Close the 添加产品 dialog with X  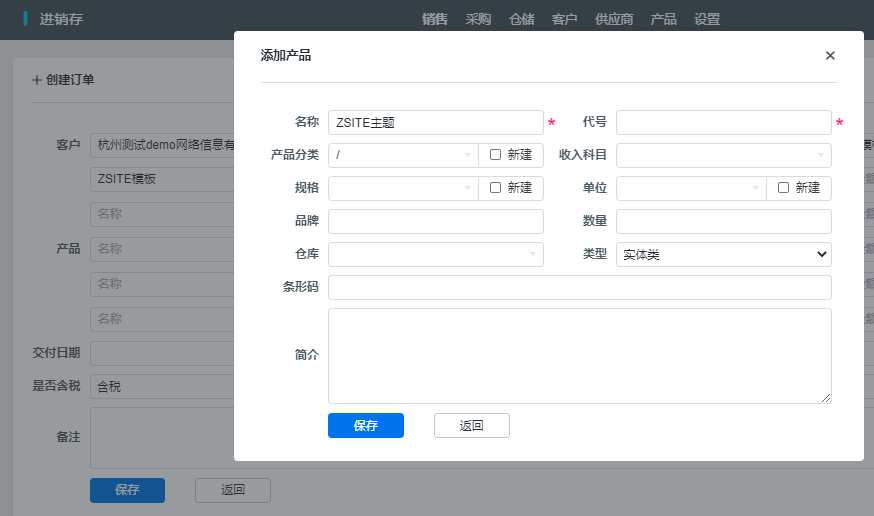(x=830, y=56)
